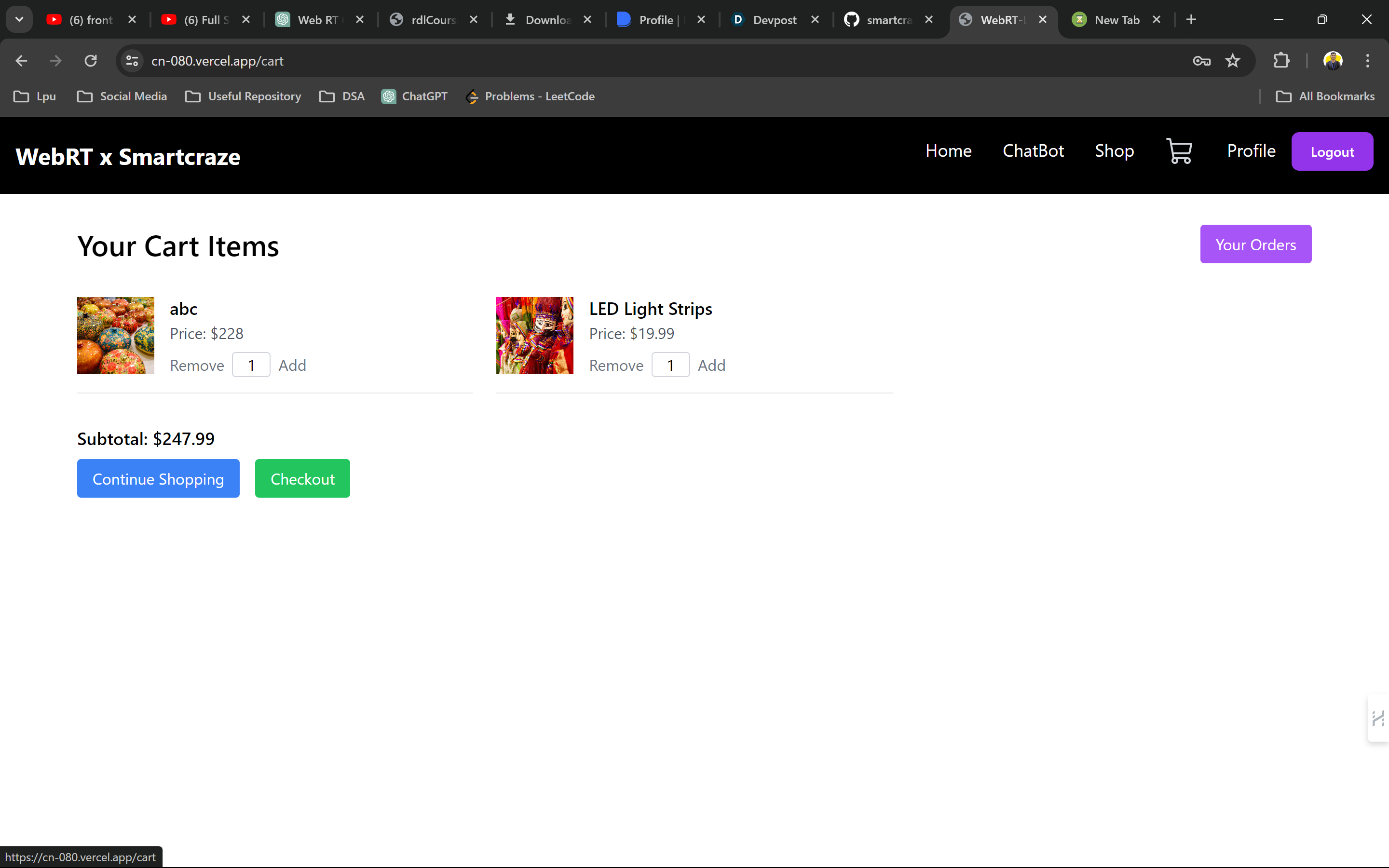Click the Your Orders button

click(x=1255, y=244)
